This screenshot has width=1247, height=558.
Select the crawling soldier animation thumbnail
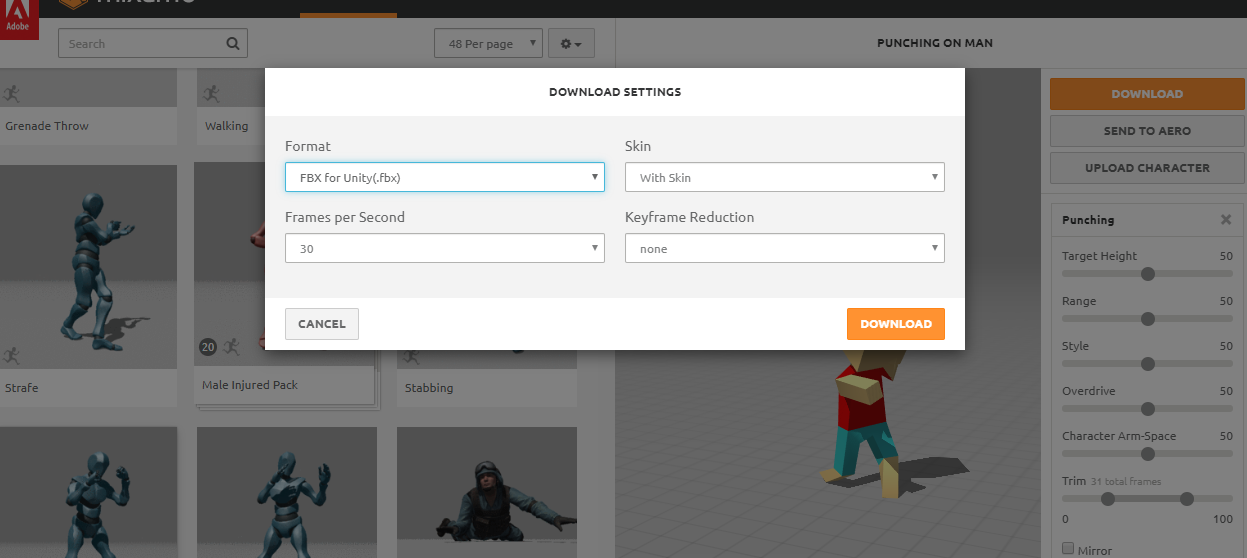pyautogui.click(x=487, y=492)
